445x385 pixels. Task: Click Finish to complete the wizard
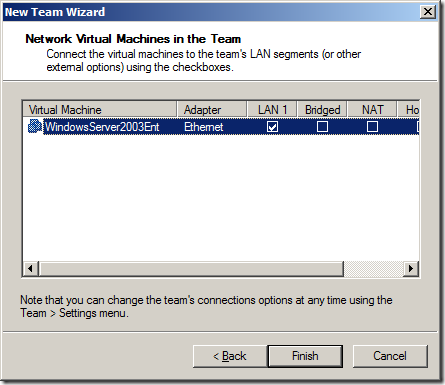[305, 356]
